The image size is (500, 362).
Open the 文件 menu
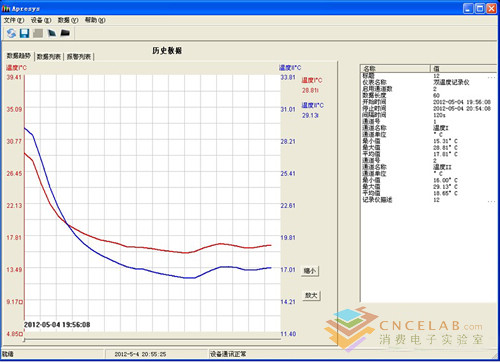[x=14, y=20]
